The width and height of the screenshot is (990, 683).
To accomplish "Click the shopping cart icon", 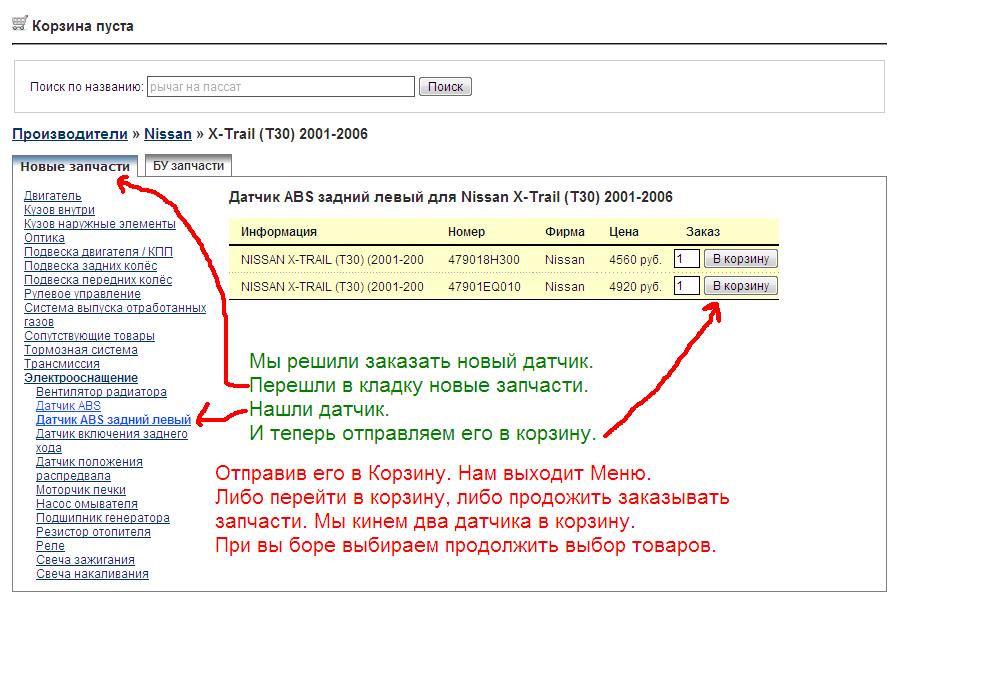I will [20, 23].
